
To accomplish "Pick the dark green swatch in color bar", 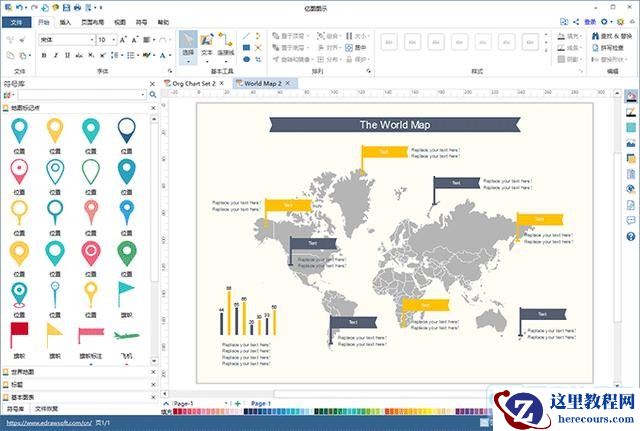I will pos(317,411).
